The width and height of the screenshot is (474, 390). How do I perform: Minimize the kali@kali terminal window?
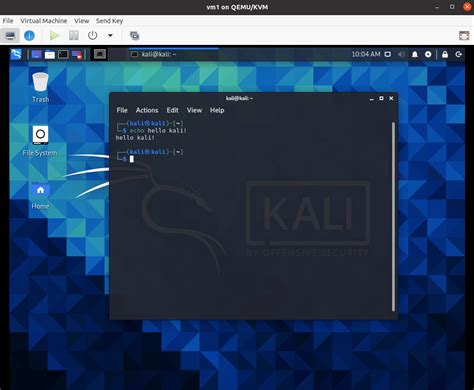(x=371, y=99)
